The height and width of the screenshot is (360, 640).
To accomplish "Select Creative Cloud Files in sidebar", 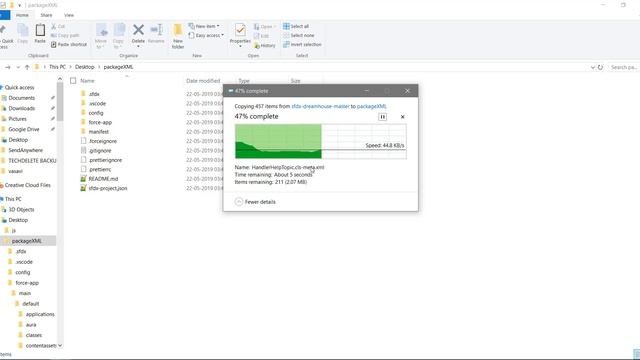I will [27, 185].
